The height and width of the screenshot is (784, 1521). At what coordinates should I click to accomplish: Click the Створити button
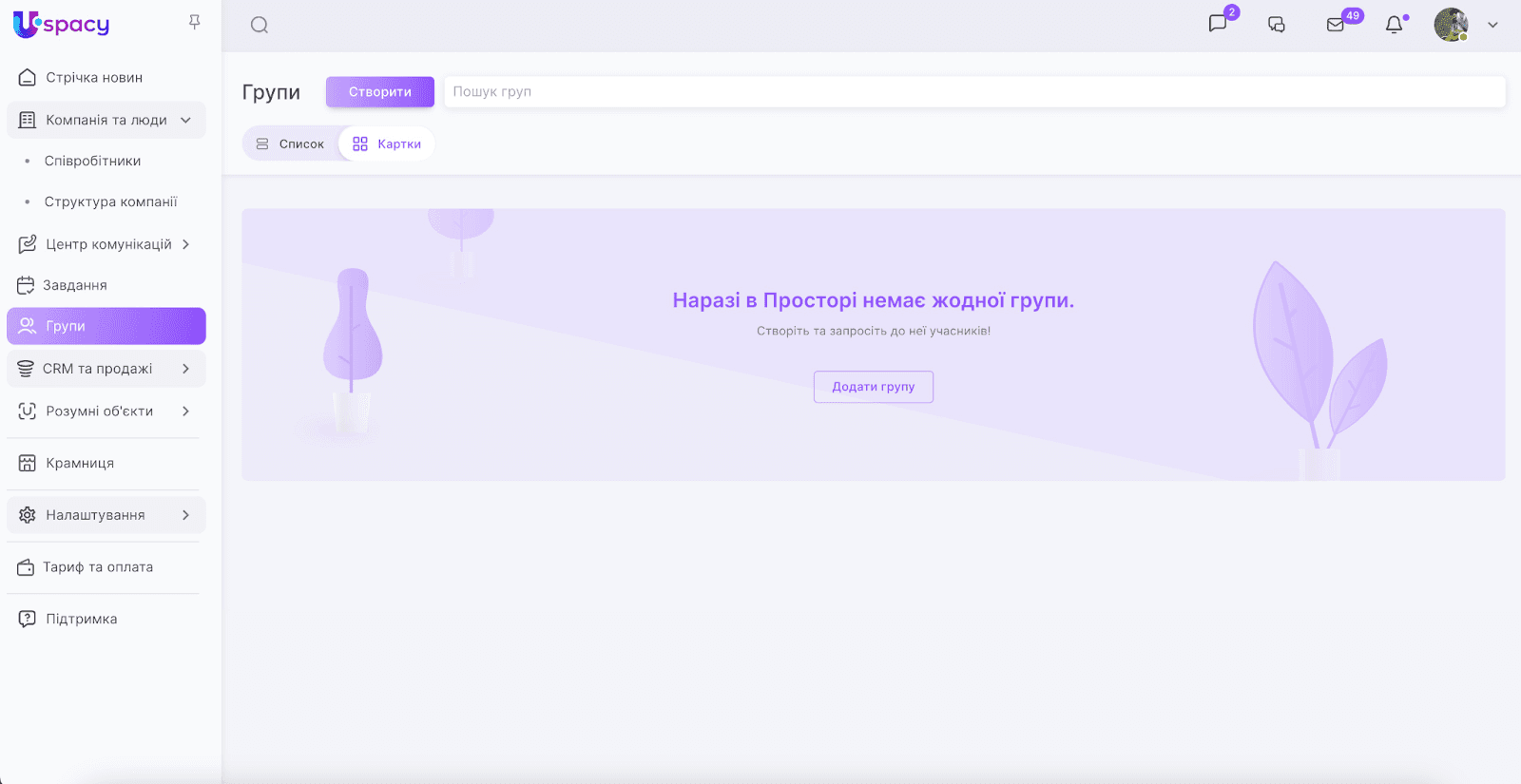(x=380, y=92)
